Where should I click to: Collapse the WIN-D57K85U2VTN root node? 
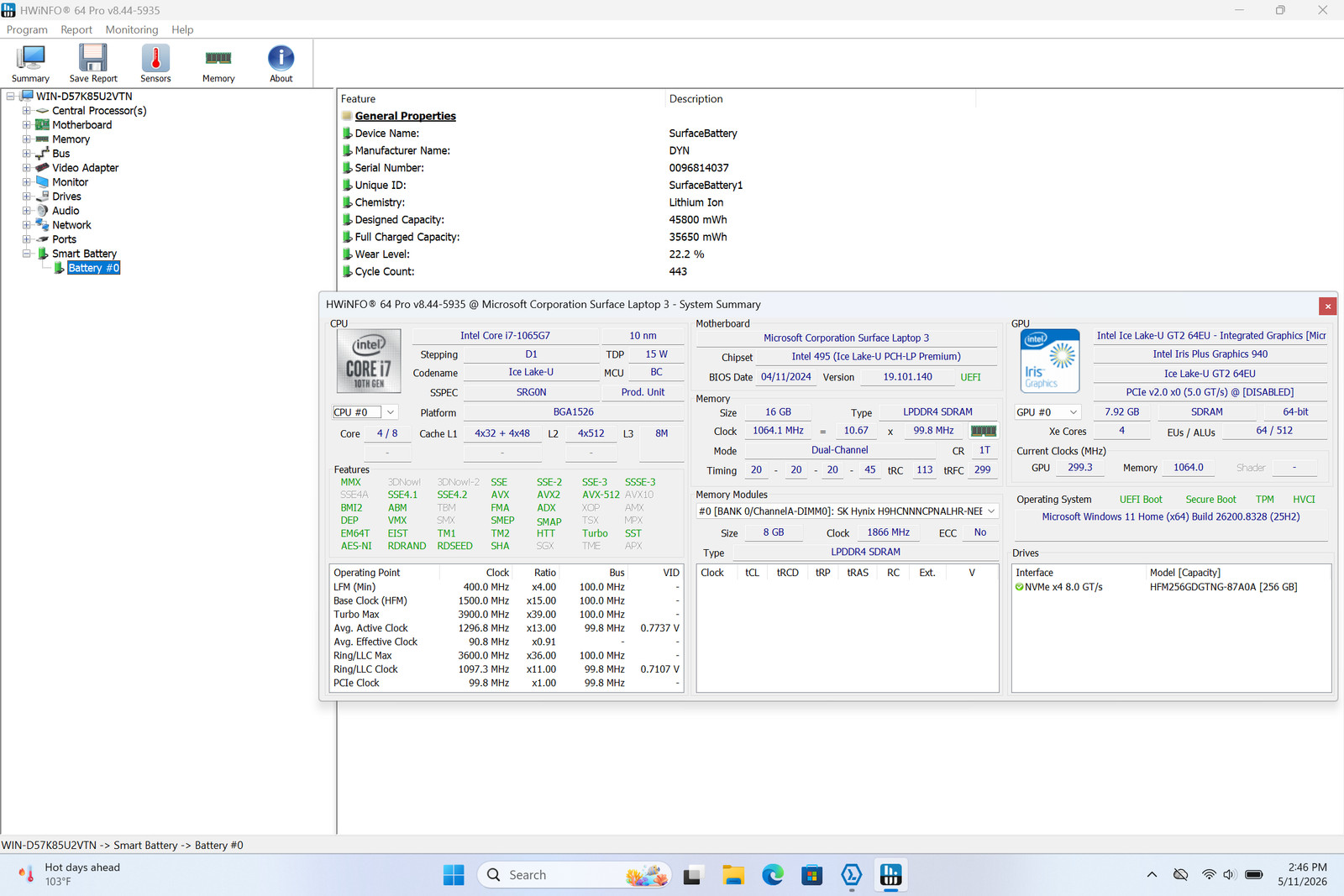11,97
